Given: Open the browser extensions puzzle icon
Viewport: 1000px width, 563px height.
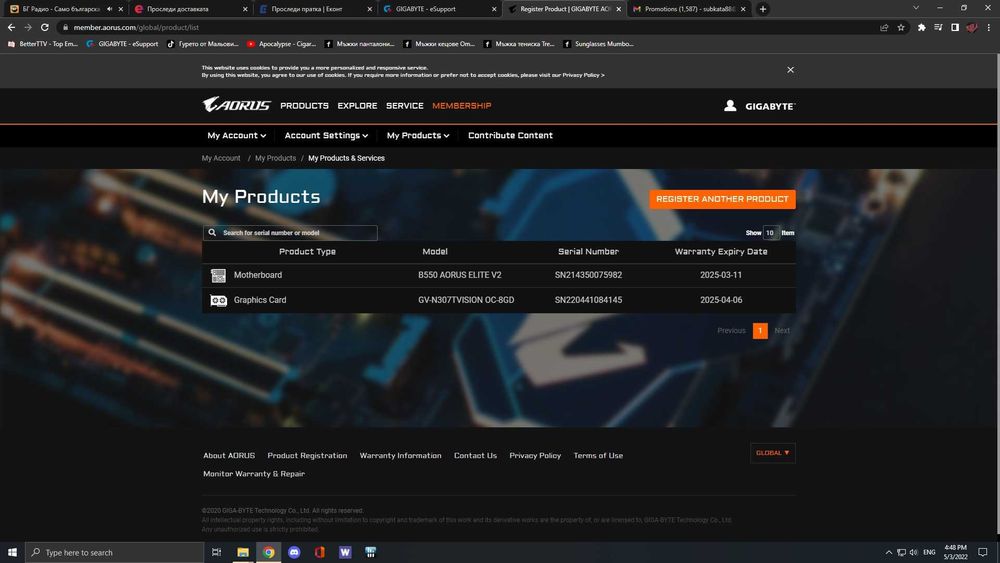Looking at the screenshot, I should 922,27.
